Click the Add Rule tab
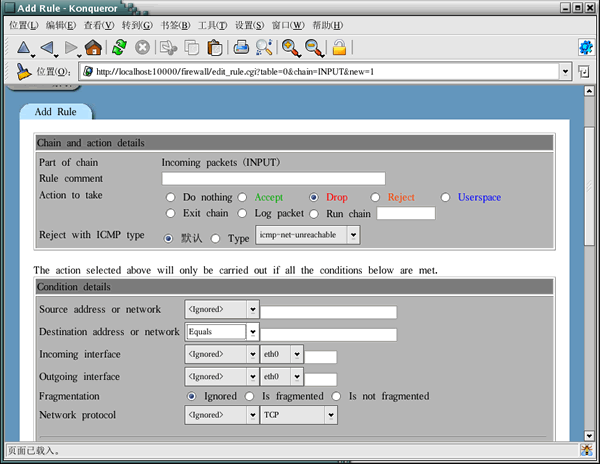Viewport: 600px width, 464px height. tap(55, 112)
